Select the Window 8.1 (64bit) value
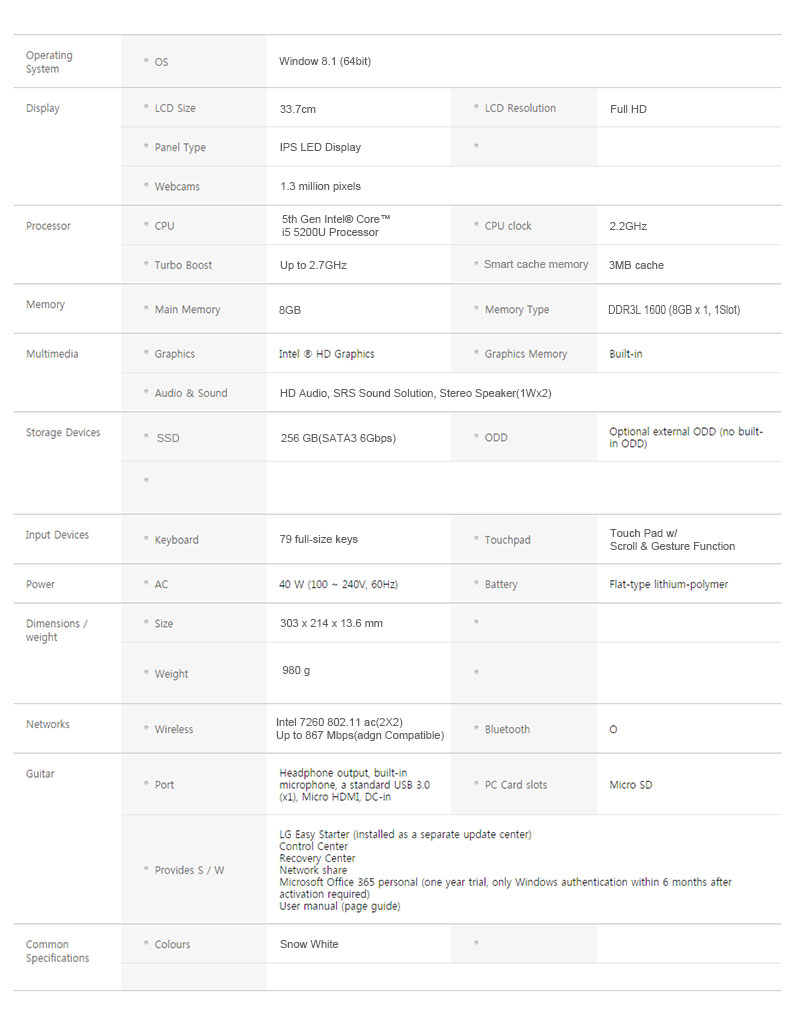Screen dimensions: 800x1035 [x=325, y=62]
